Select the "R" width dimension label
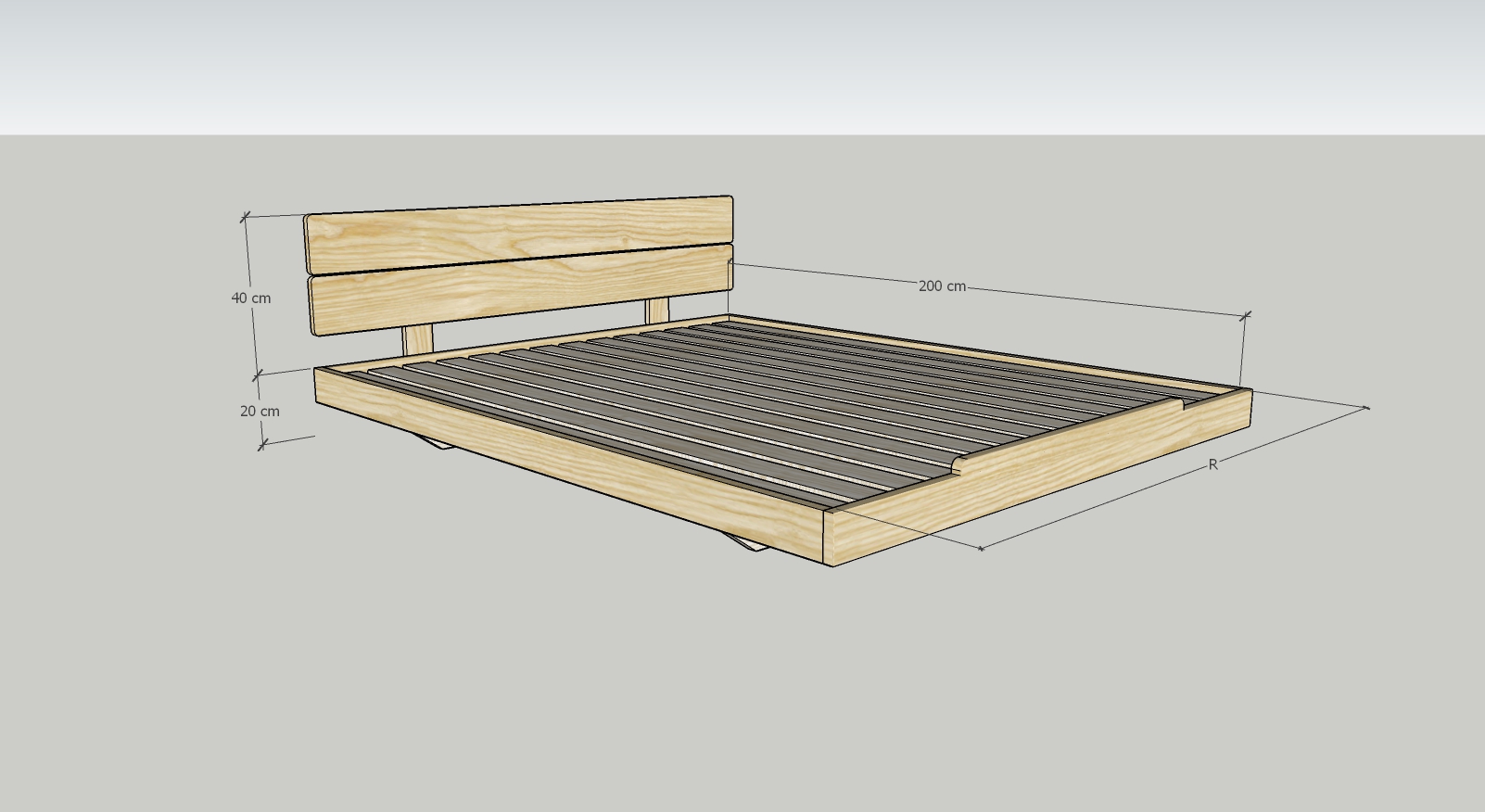 [x=1212, y=464]
